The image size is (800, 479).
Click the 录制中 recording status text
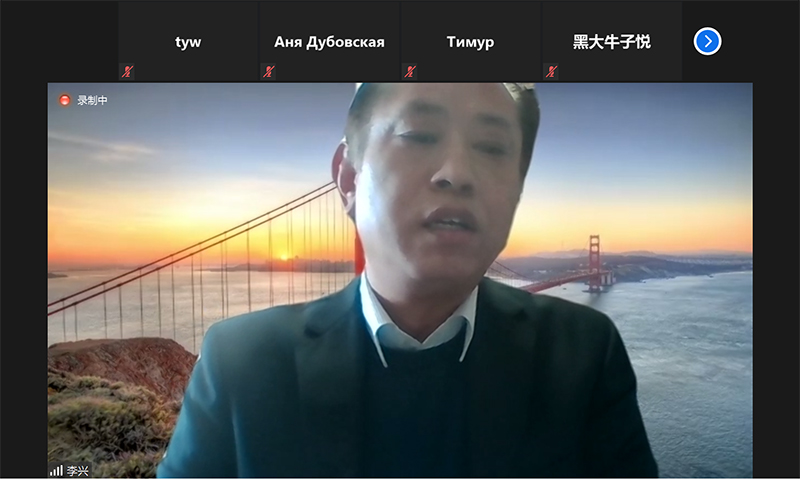[92, 100]
